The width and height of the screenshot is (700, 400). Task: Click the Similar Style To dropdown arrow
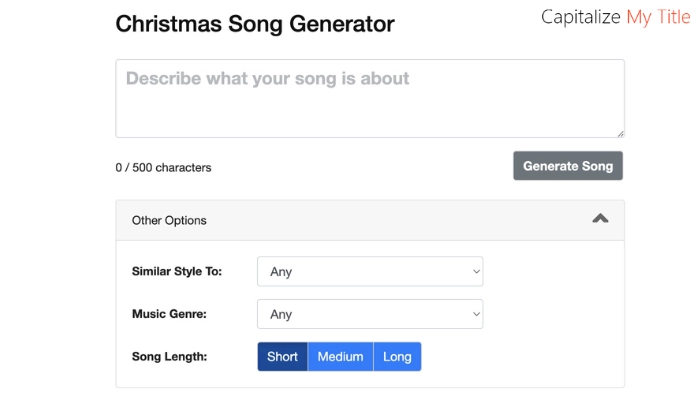coord(474,271)
